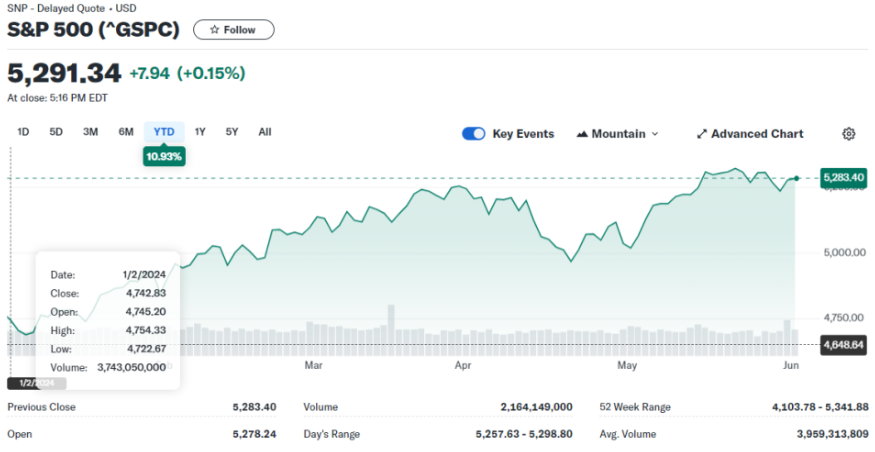Select the 1Y time range tab

200,132
